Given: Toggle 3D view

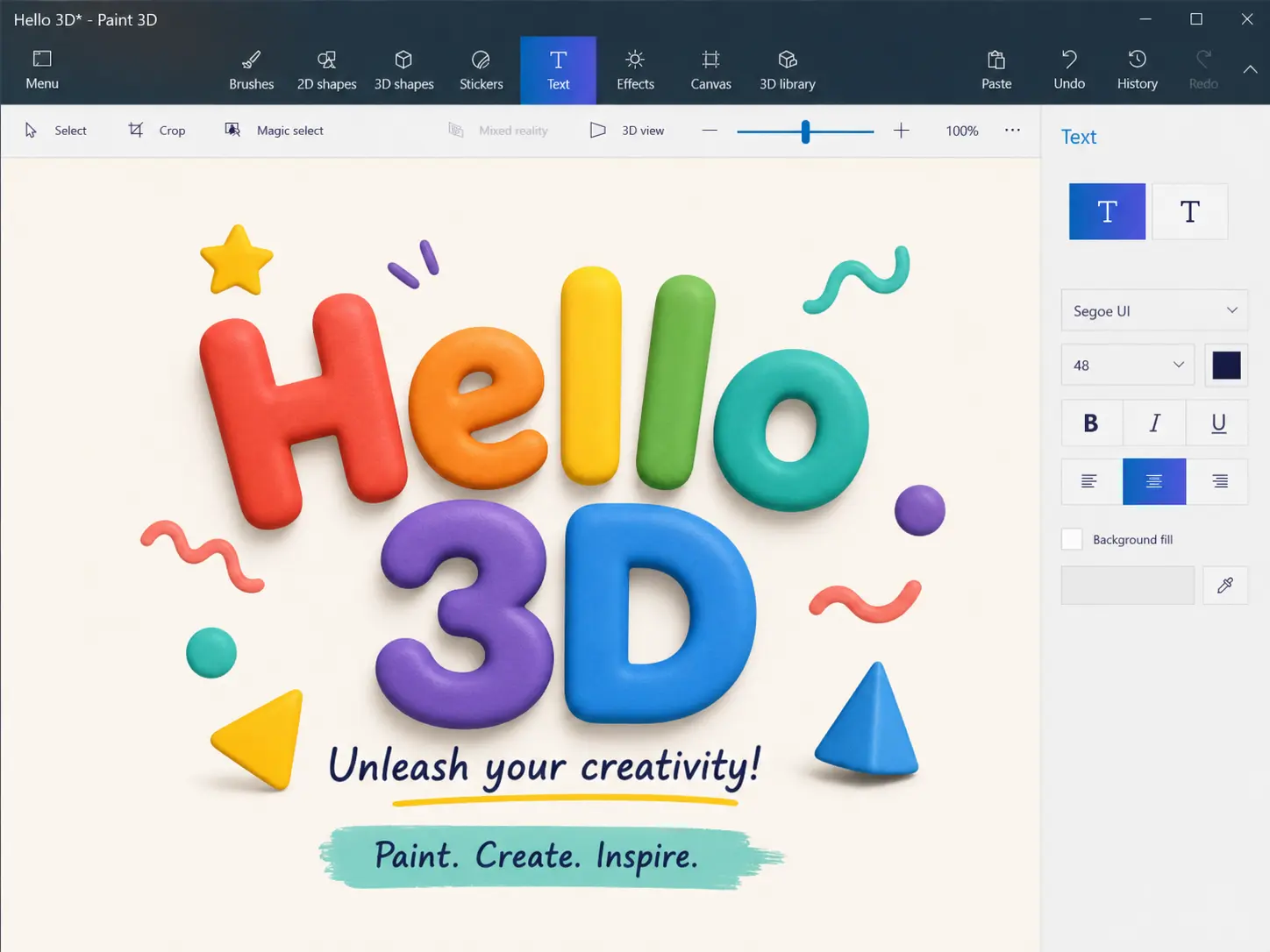Looking at the screenshot, I should (x=628, y=131).
